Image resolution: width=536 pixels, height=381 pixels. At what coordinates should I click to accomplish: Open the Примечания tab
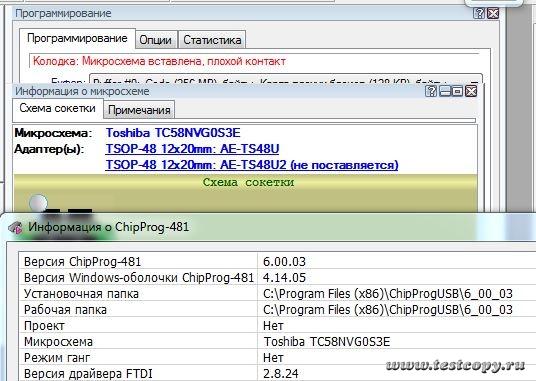pyautogui.click(x=139, y=110)
